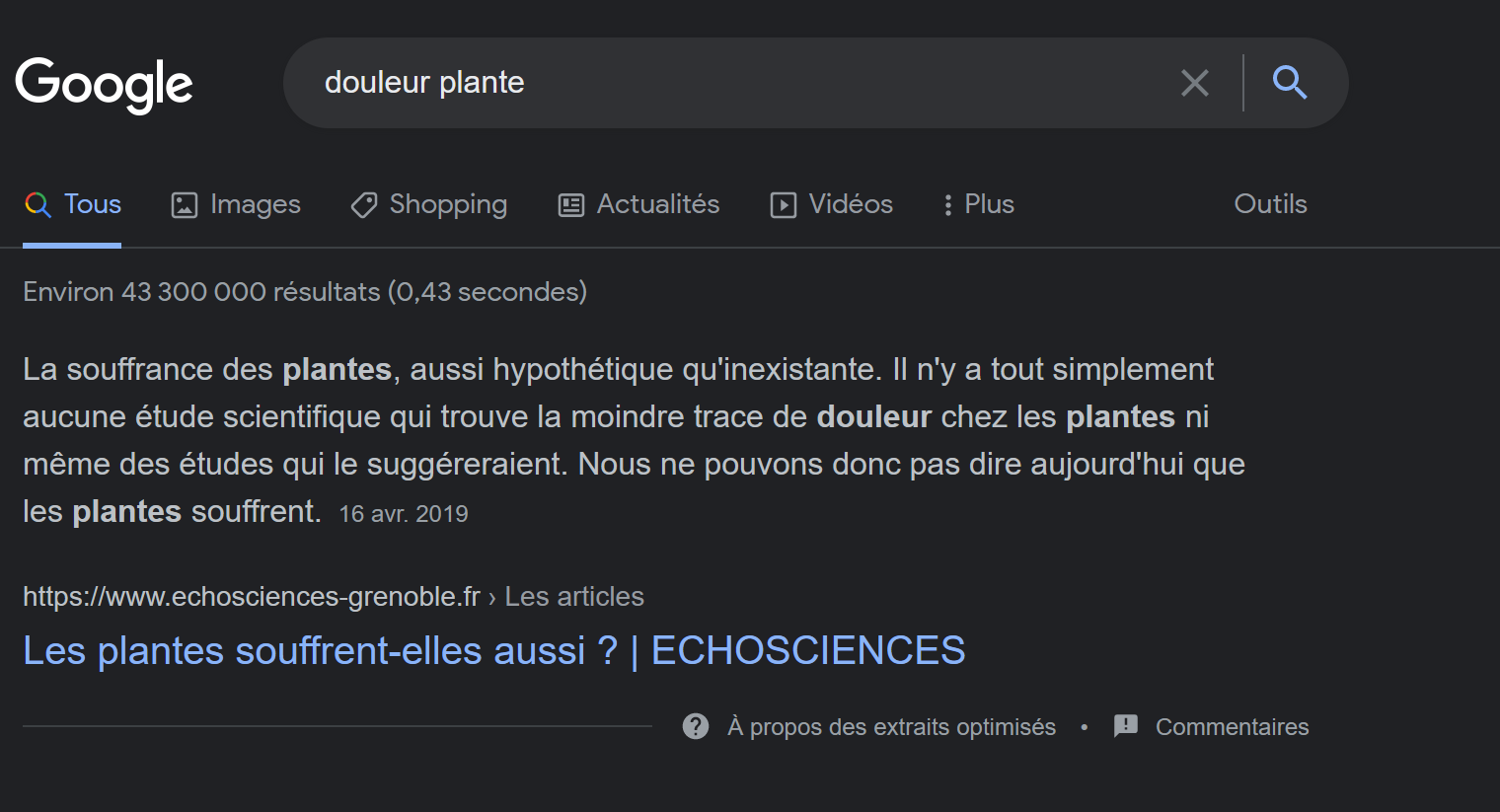Clear the search query with the X icon

point(1195,83)
